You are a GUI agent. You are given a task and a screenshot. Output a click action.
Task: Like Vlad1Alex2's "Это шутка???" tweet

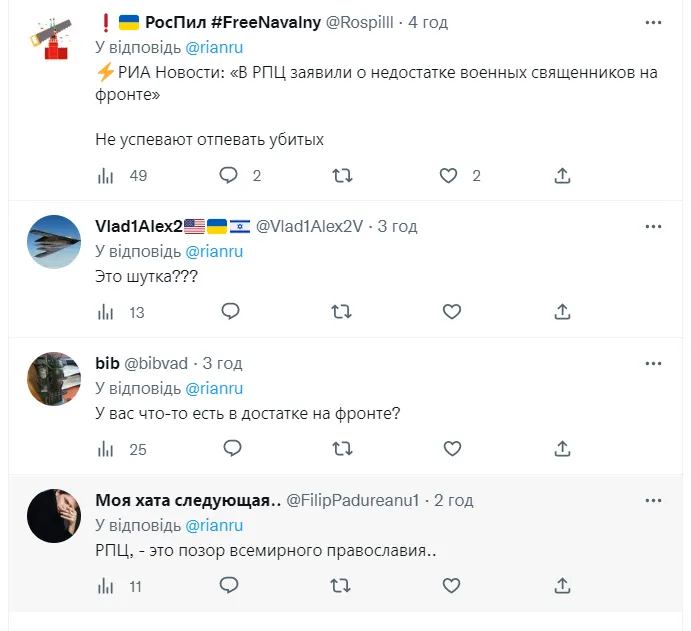coord(452,312)
